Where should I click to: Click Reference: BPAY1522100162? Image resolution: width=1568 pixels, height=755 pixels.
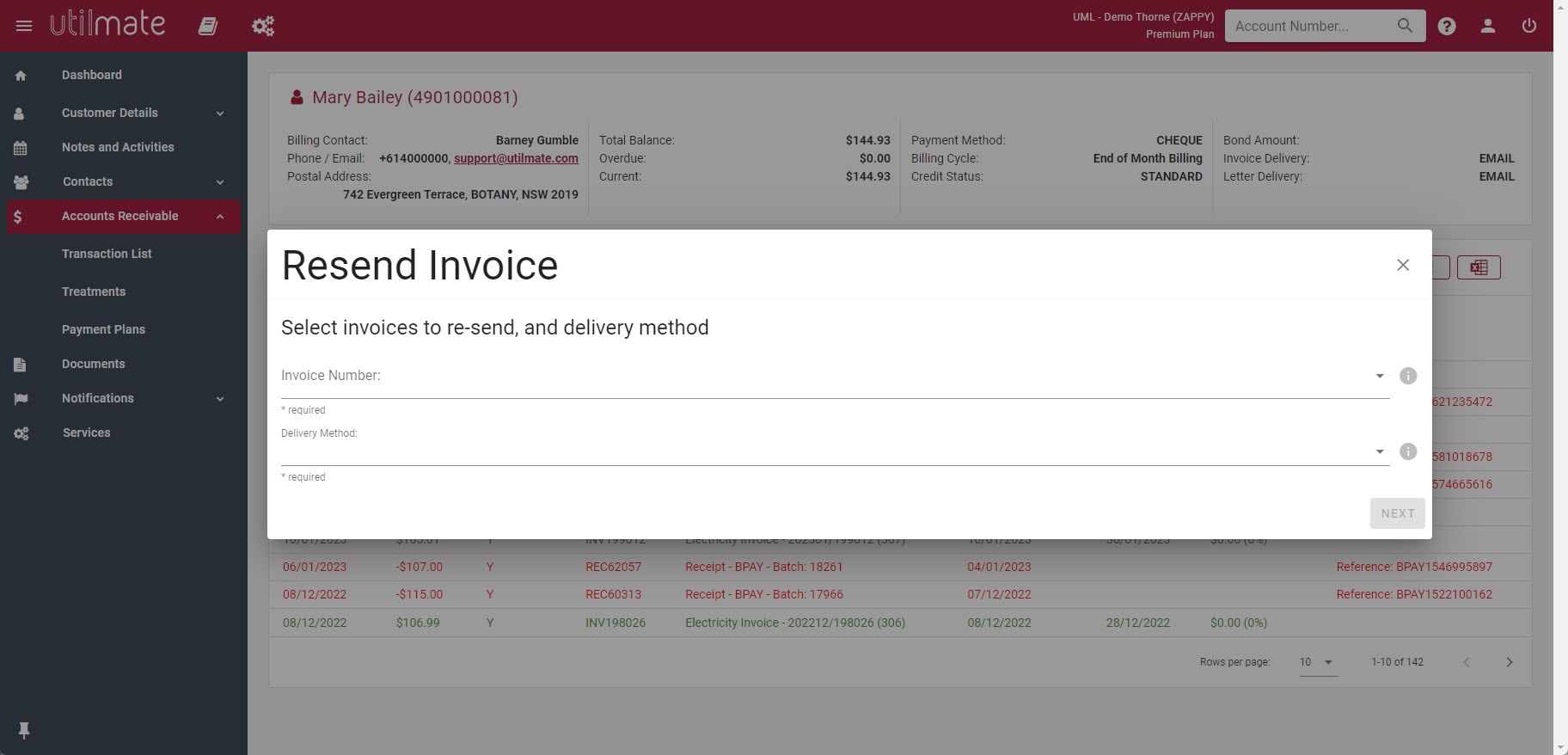(x=1414, y=594)
